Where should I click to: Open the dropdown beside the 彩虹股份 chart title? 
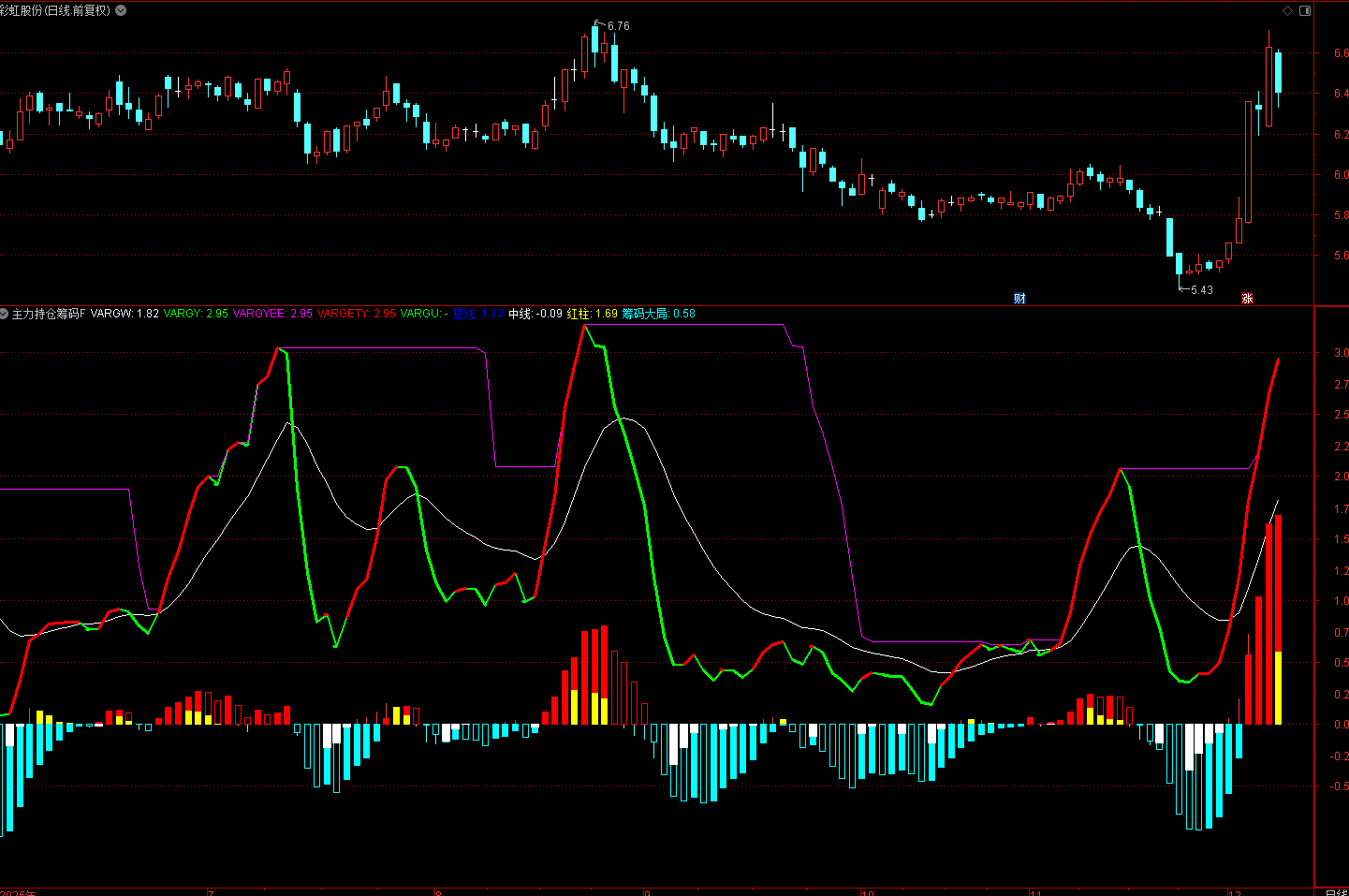(x=121, y=10)
